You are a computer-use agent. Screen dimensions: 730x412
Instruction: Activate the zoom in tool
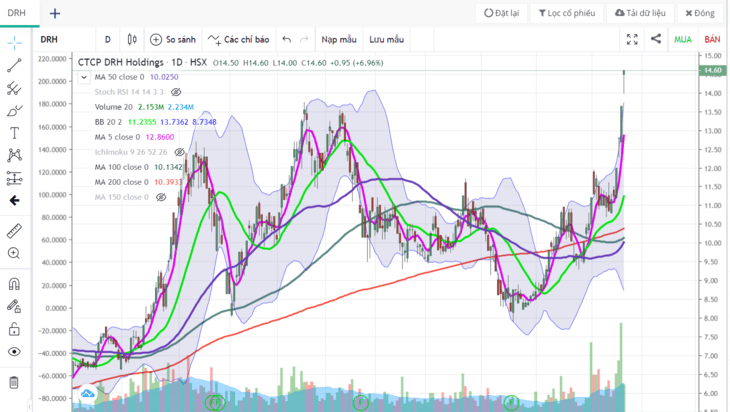click(14, 253)
